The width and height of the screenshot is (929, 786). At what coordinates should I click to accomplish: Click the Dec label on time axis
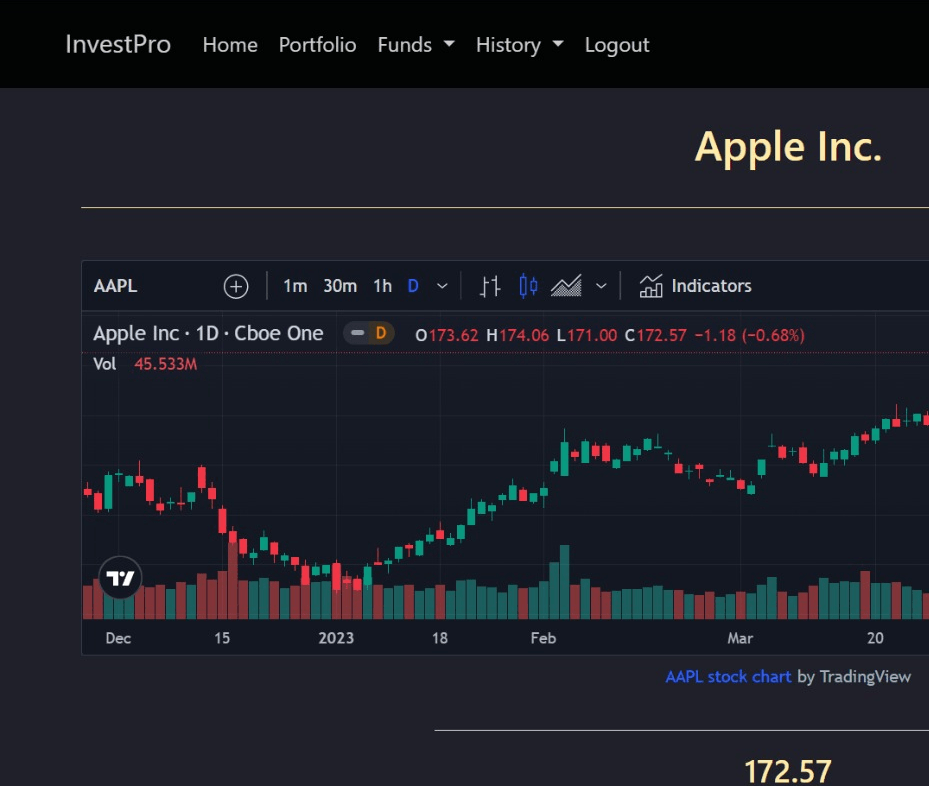tap(118, 638)
